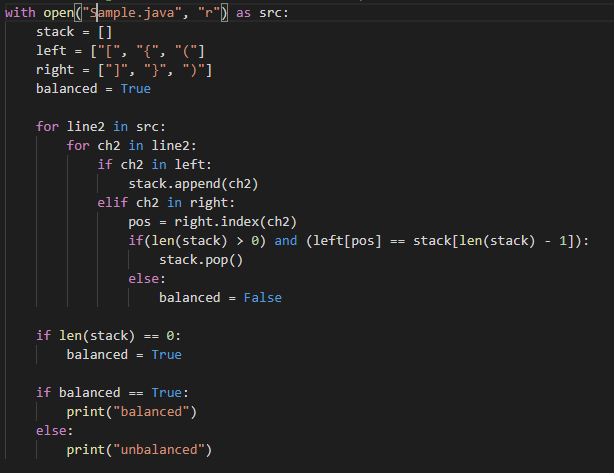Click 'line2' in 'for line2 in src:'
The image size is (614, 473).
click(x=86, y=127)
